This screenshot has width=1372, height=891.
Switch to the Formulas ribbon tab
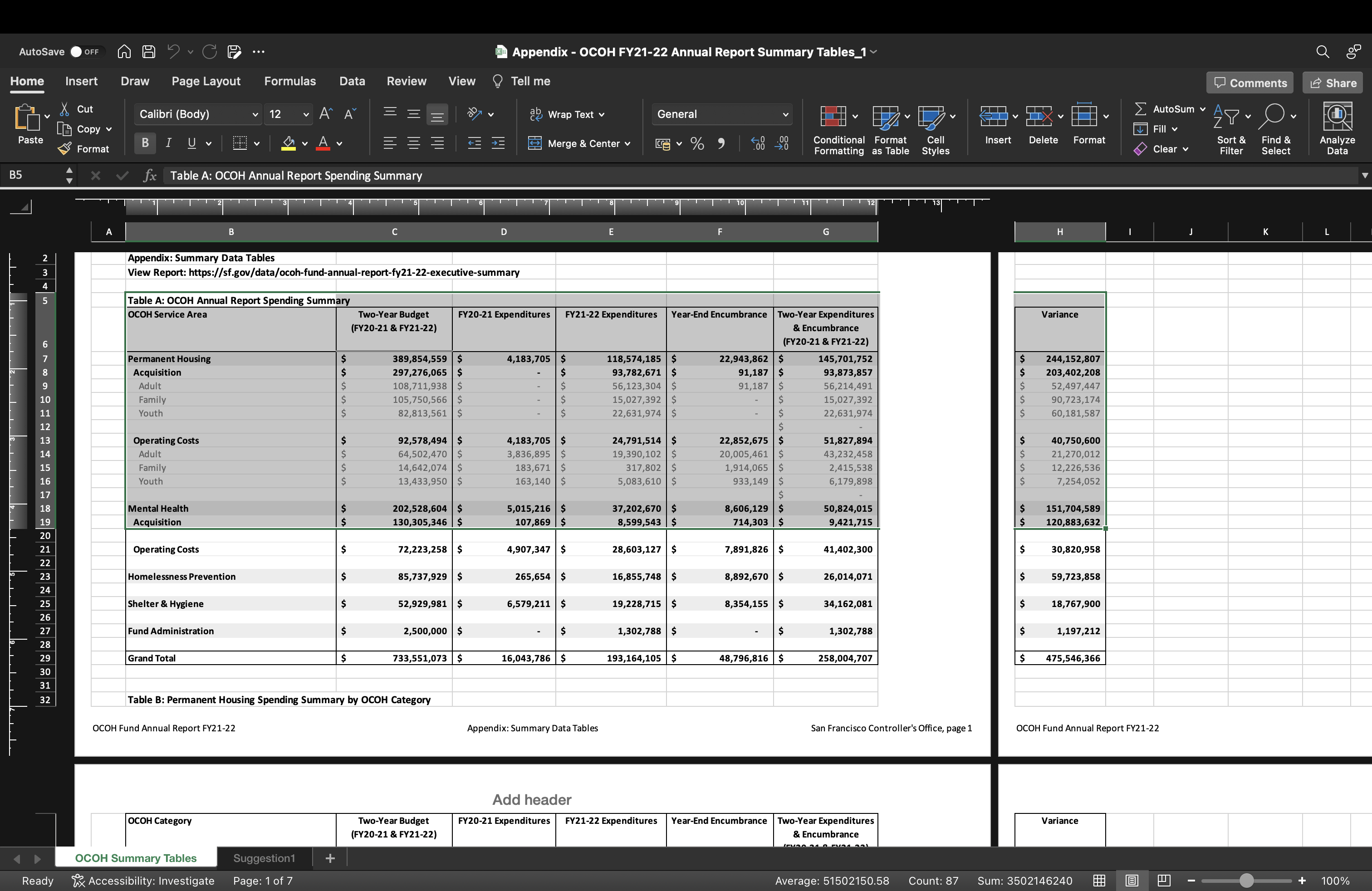(x=290, y=81)
